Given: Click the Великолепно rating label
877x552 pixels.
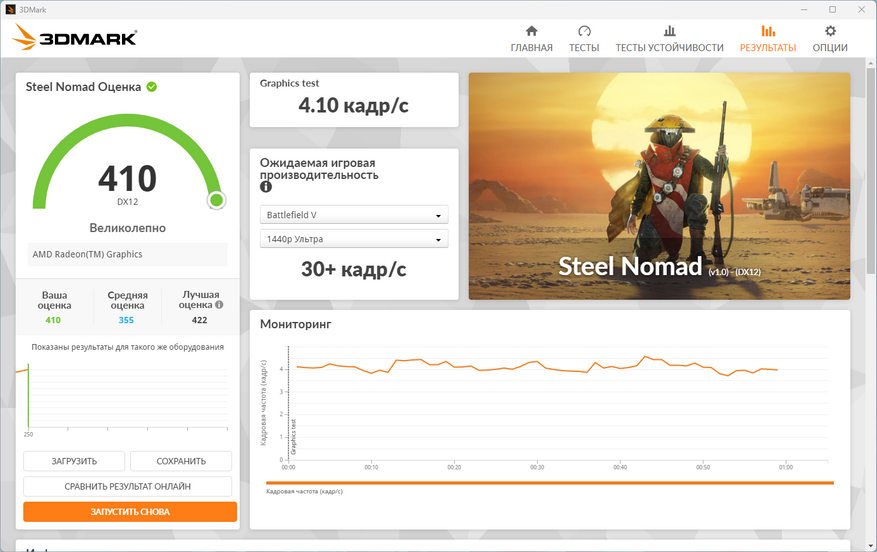Looking at the screenshot, I should [x=128, y=228].
